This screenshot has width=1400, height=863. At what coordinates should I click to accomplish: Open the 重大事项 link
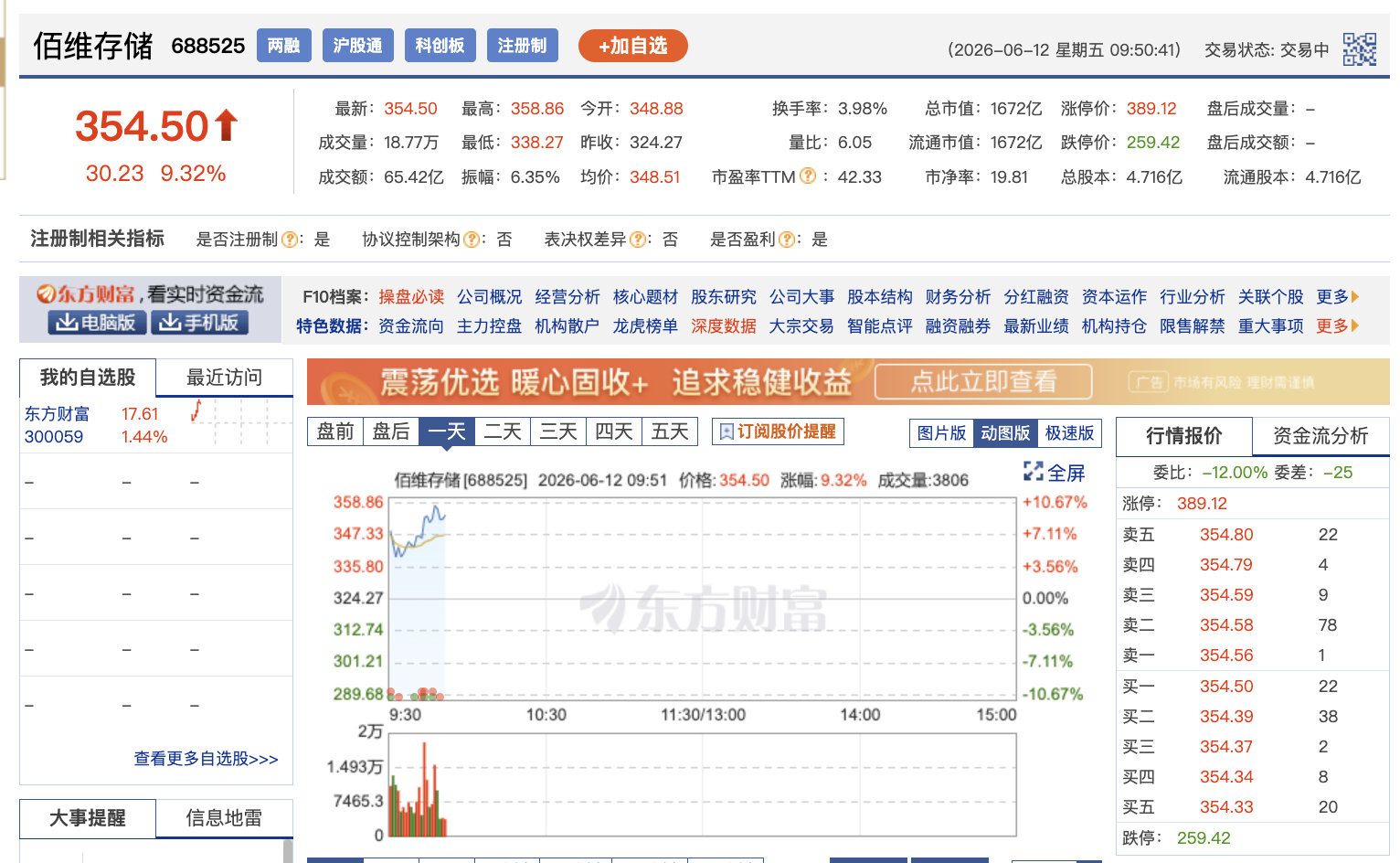click(1271, 326)
